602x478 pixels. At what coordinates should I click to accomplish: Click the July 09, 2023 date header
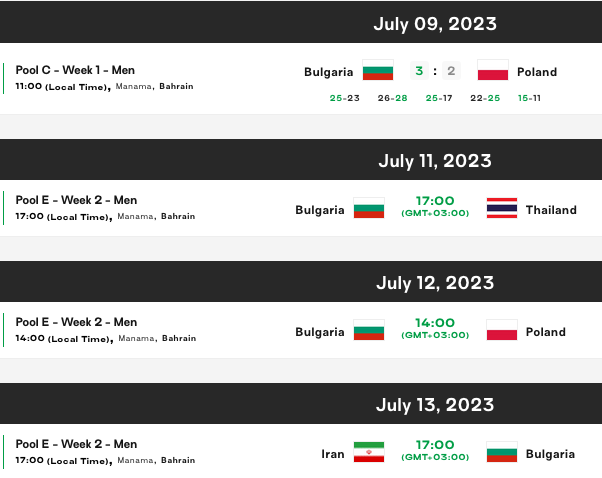(x=435, y=24)
